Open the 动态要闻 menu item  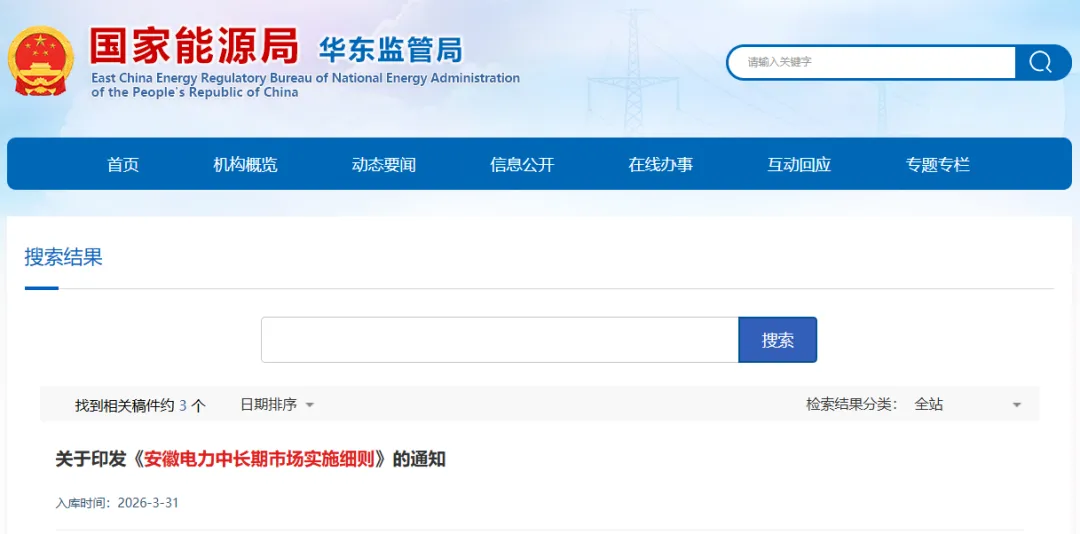tap(384, 165)
